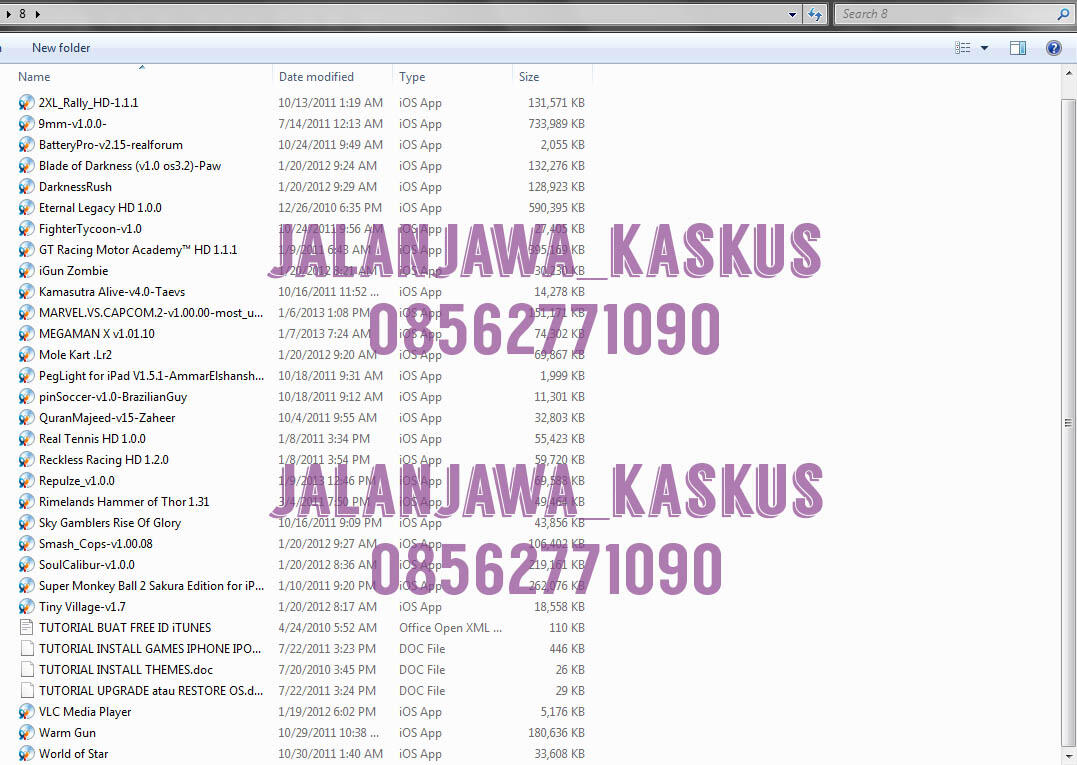Viewport: 1077px width, 765px height.
Task: Select the Reckless Racing HD 1.2.0 icon
Action: click(26, 460)
